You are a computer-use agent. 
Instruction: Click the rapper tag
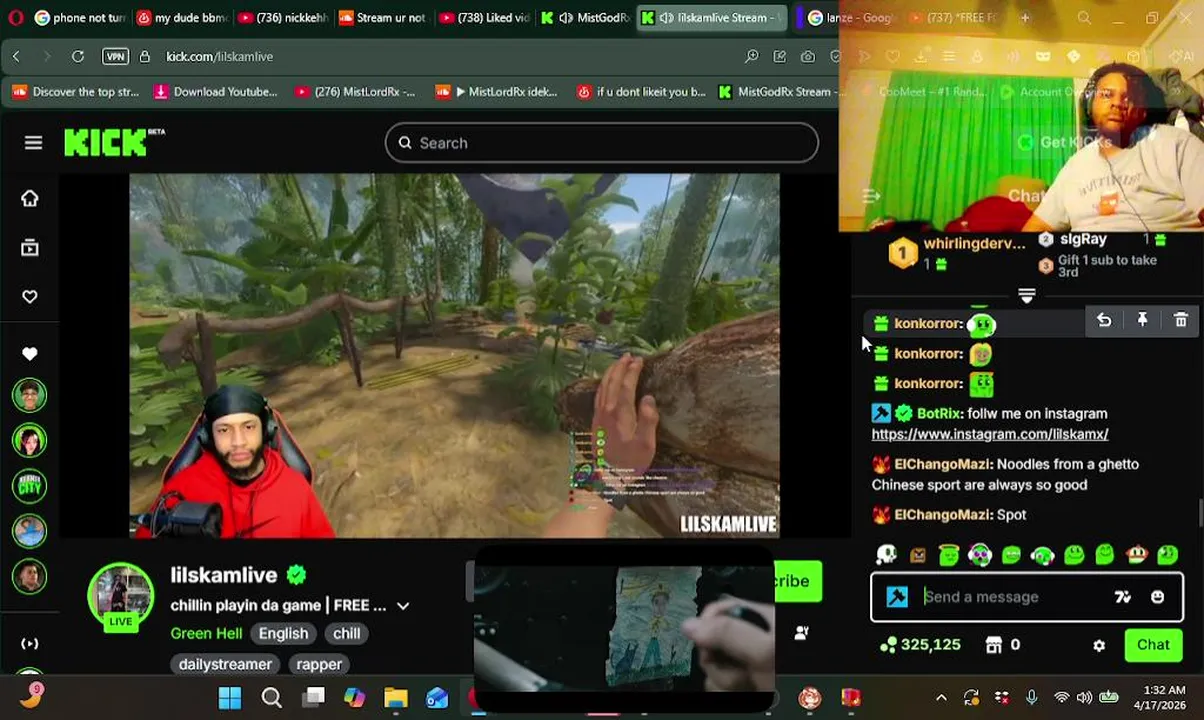(319, 664)
